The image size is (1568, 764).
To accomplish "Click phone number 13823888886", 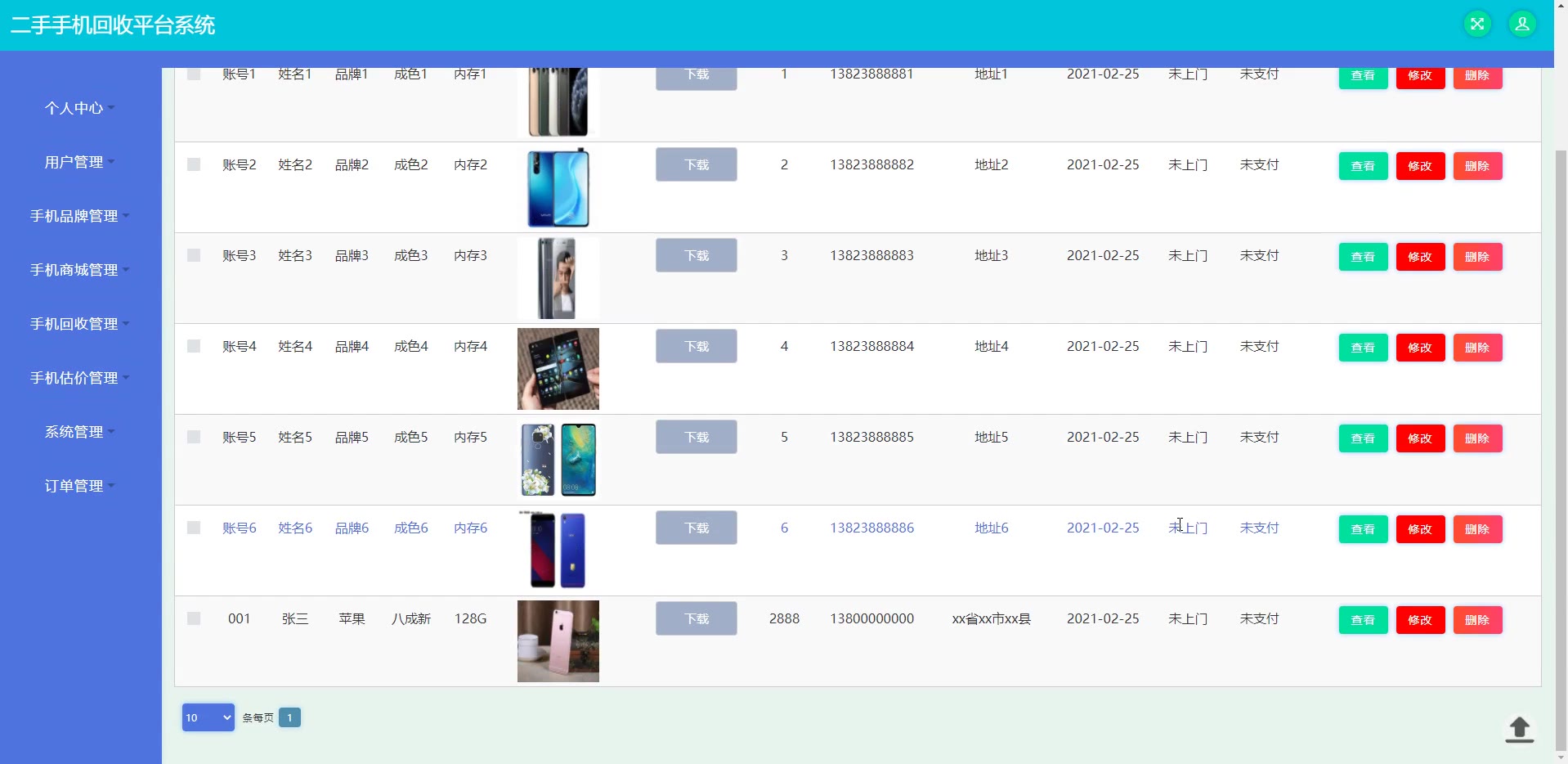I will pos(871,528).
